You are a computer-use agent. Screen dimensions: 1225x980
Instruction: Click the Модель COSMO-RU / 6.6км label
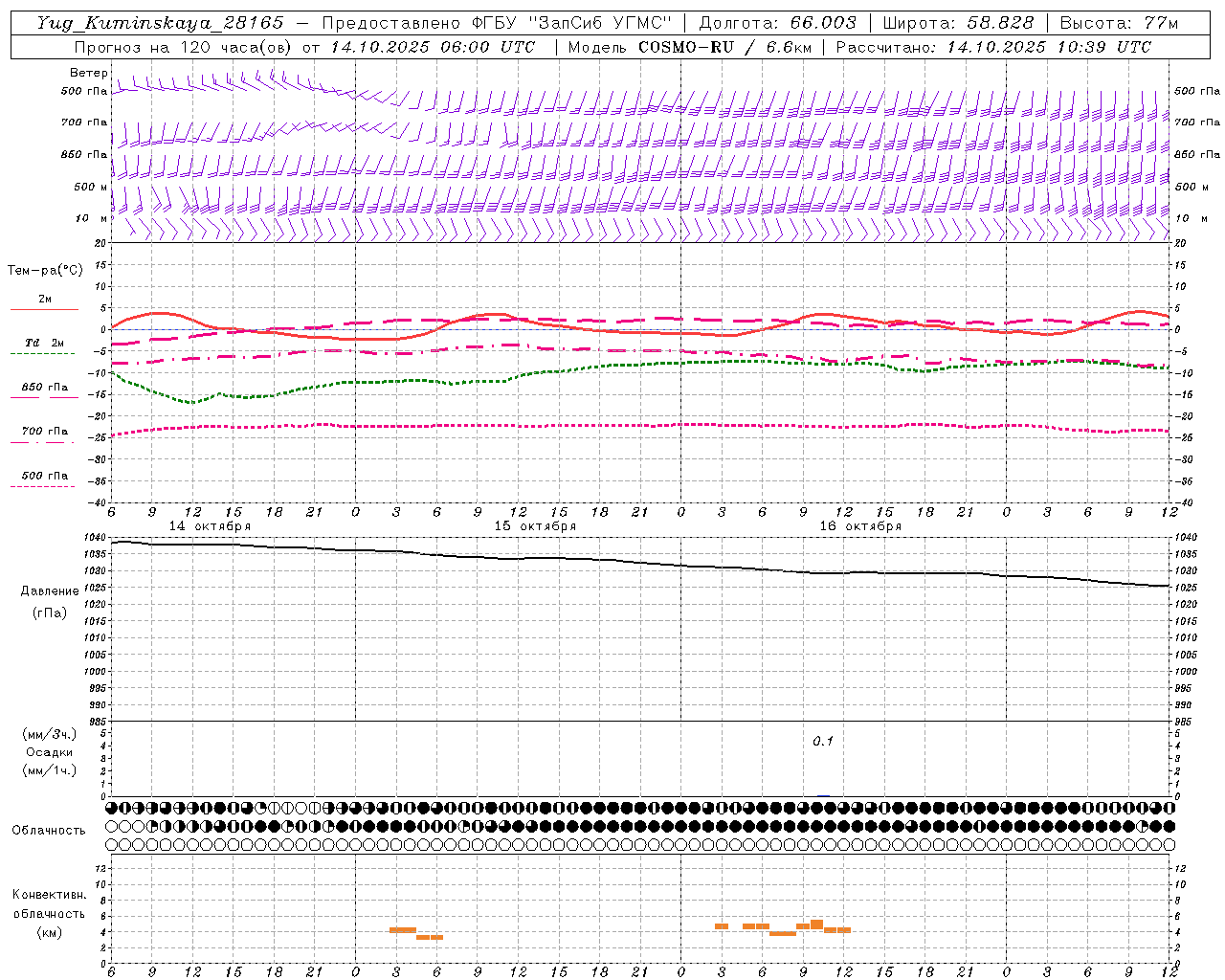689,47
